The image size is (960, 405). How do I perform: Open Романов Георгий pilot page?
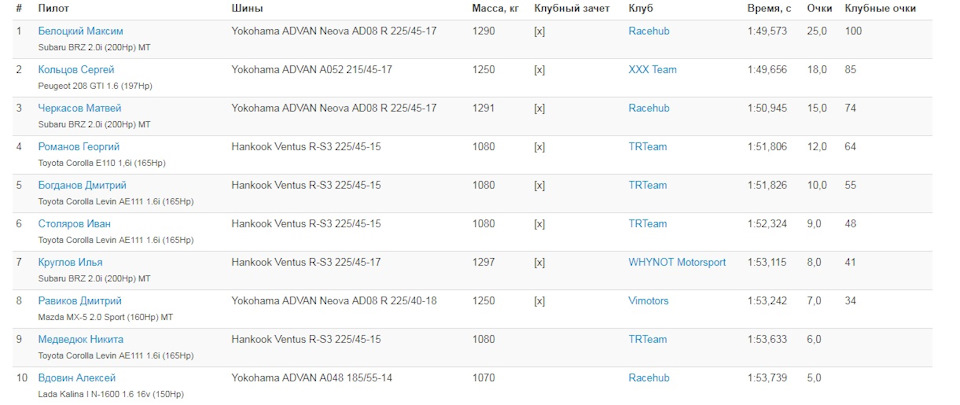click(79, 147)
